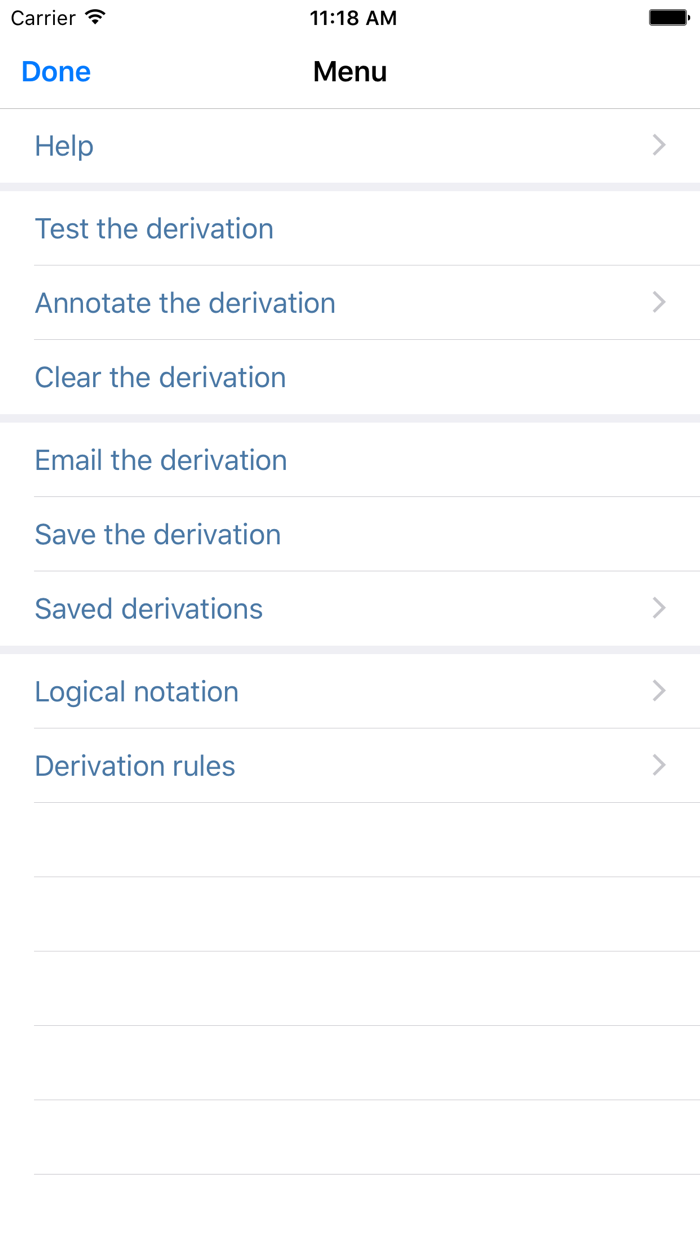Viewport: 700px width, 1244px height.
Task: Choose Clear the derivation
Action: click(160, 377)
